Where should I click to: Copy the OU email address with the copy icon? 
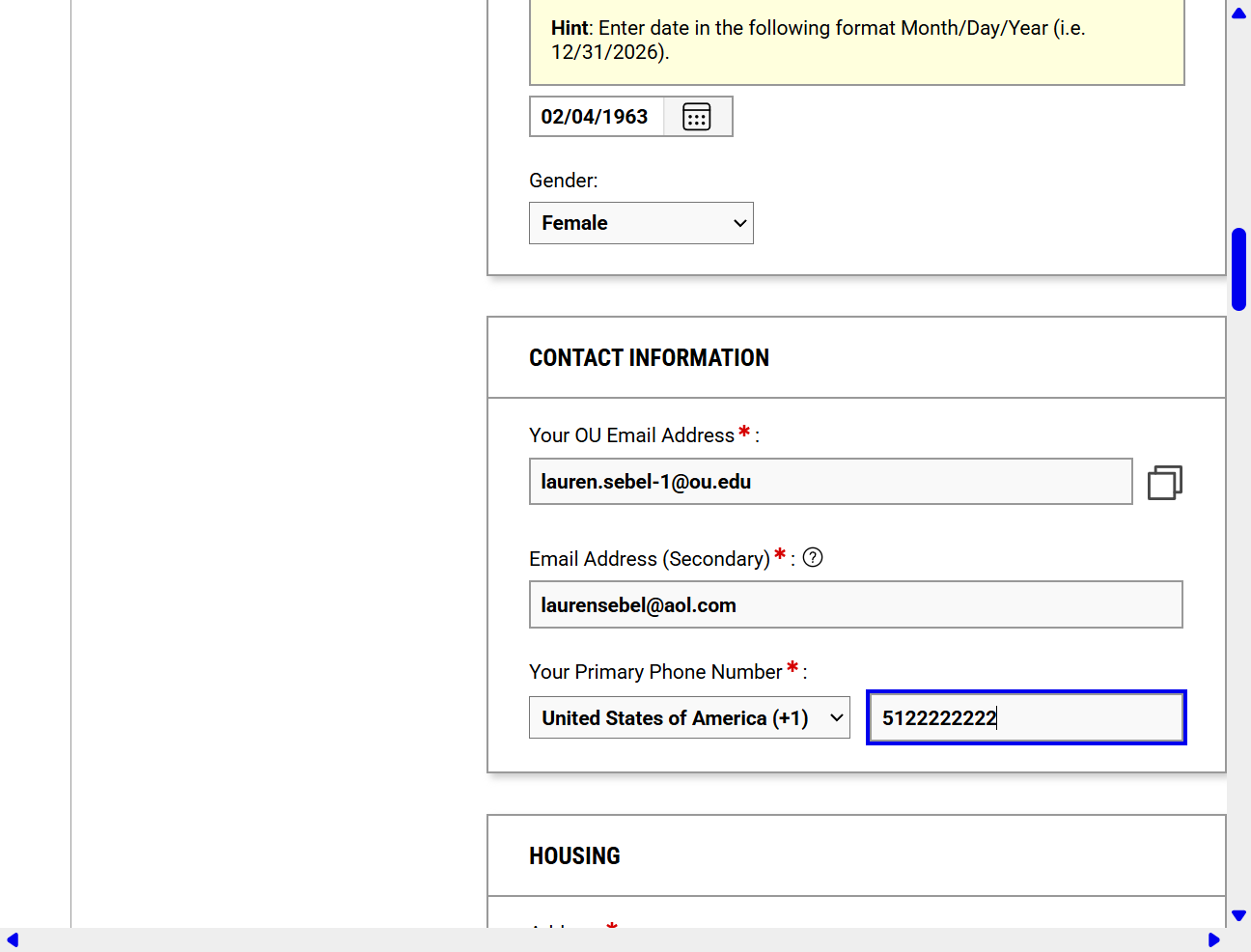(1165, 483)
